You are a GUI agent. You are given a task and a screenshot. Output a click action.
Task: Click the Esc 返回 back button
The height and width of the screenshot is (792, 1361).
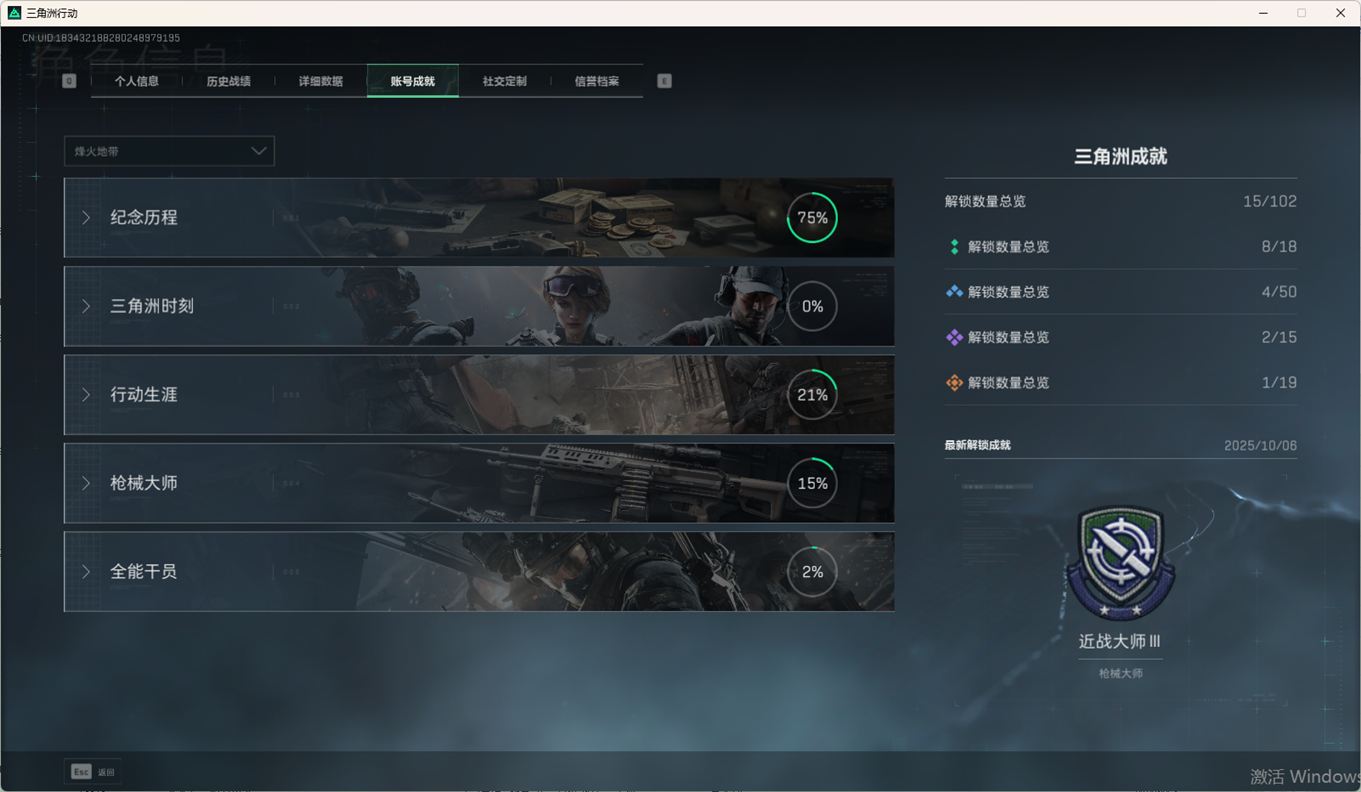click(92, 772)
